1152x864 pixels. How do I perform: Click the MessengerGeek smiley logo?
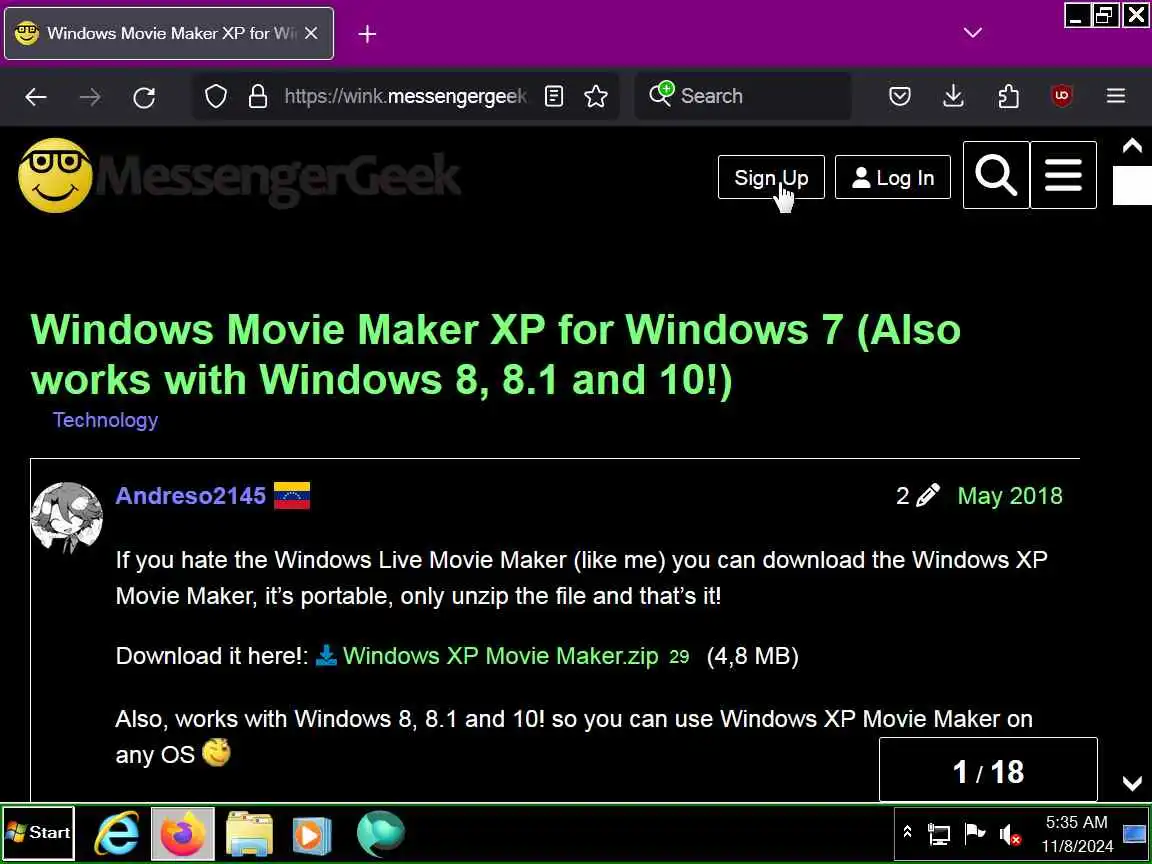coord(56,176)
